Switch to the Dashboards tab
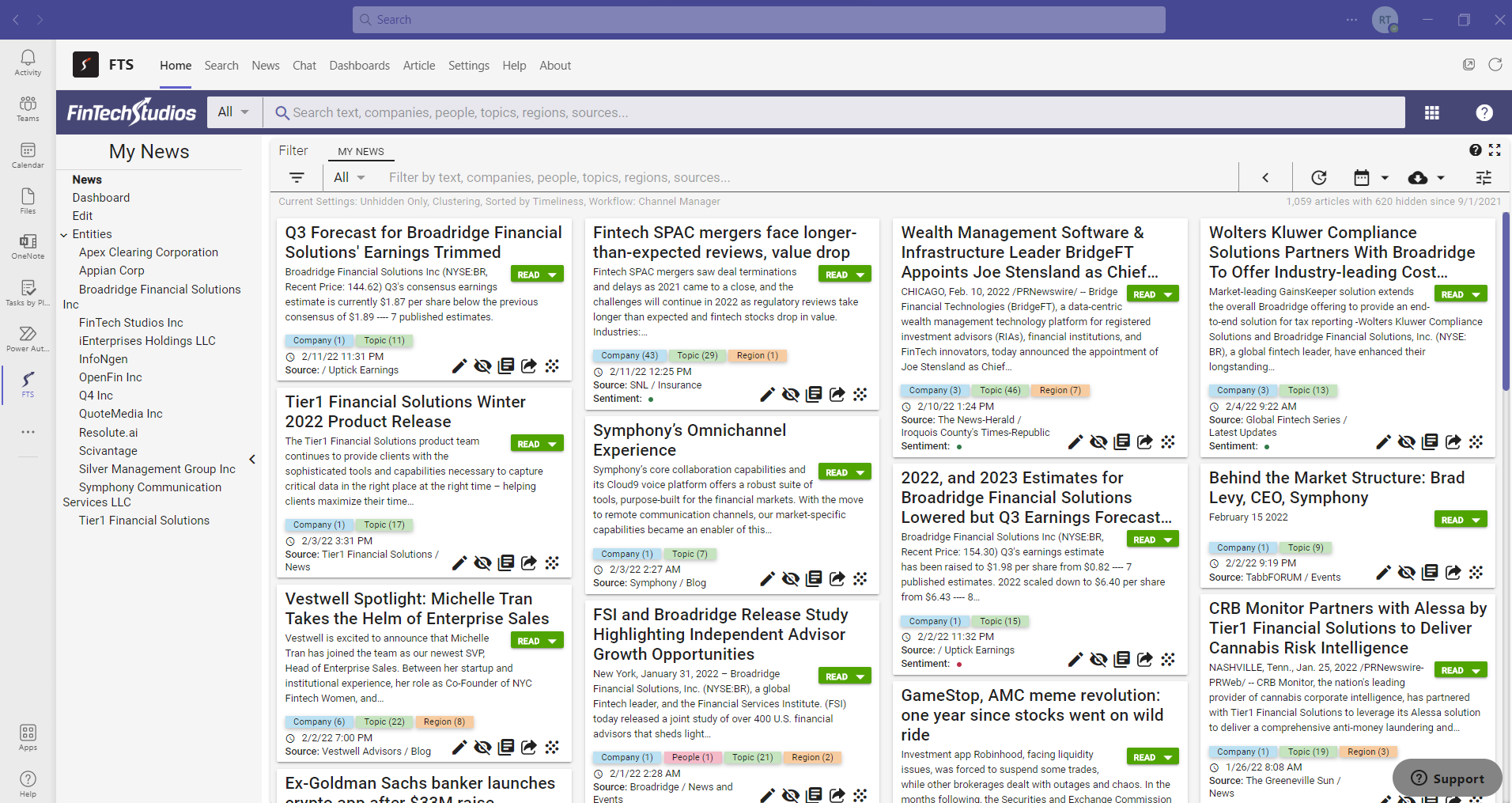 pyautogui.click(x=360, y=66)
